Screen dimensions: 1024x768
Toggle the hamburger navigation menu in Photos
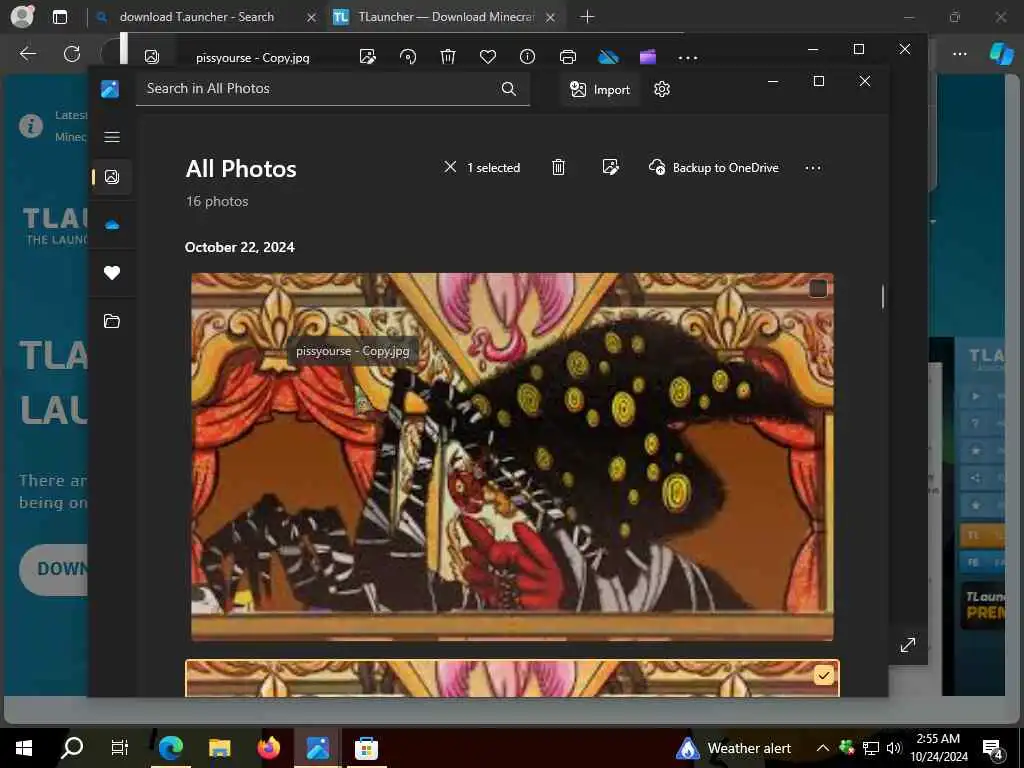[x=112, y=136]
